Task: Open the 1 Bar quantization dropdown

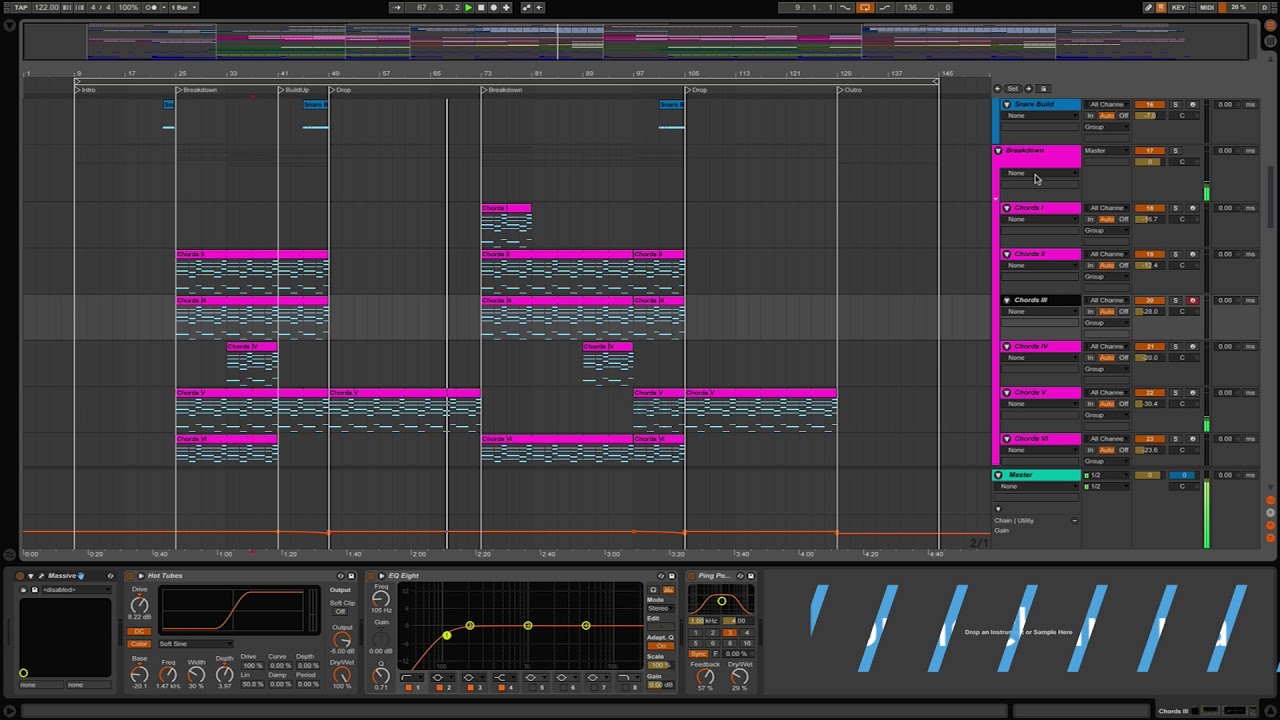Action: coord(182,7)
